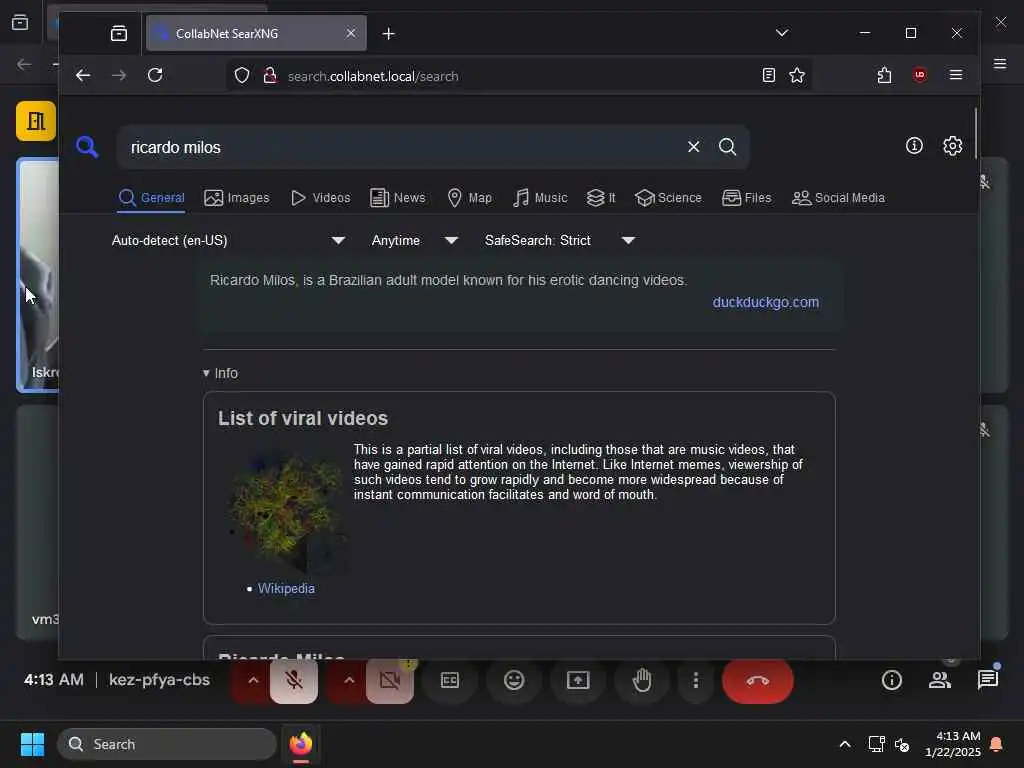Open the extensions puzzle icon
This screenshot has width=1024, height=768.
tap(884, 75)
